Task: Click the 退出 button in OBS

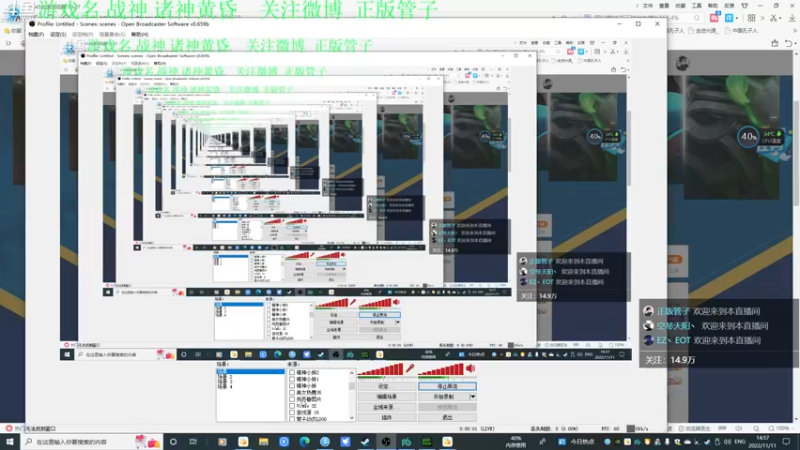Action: (447, 417)
